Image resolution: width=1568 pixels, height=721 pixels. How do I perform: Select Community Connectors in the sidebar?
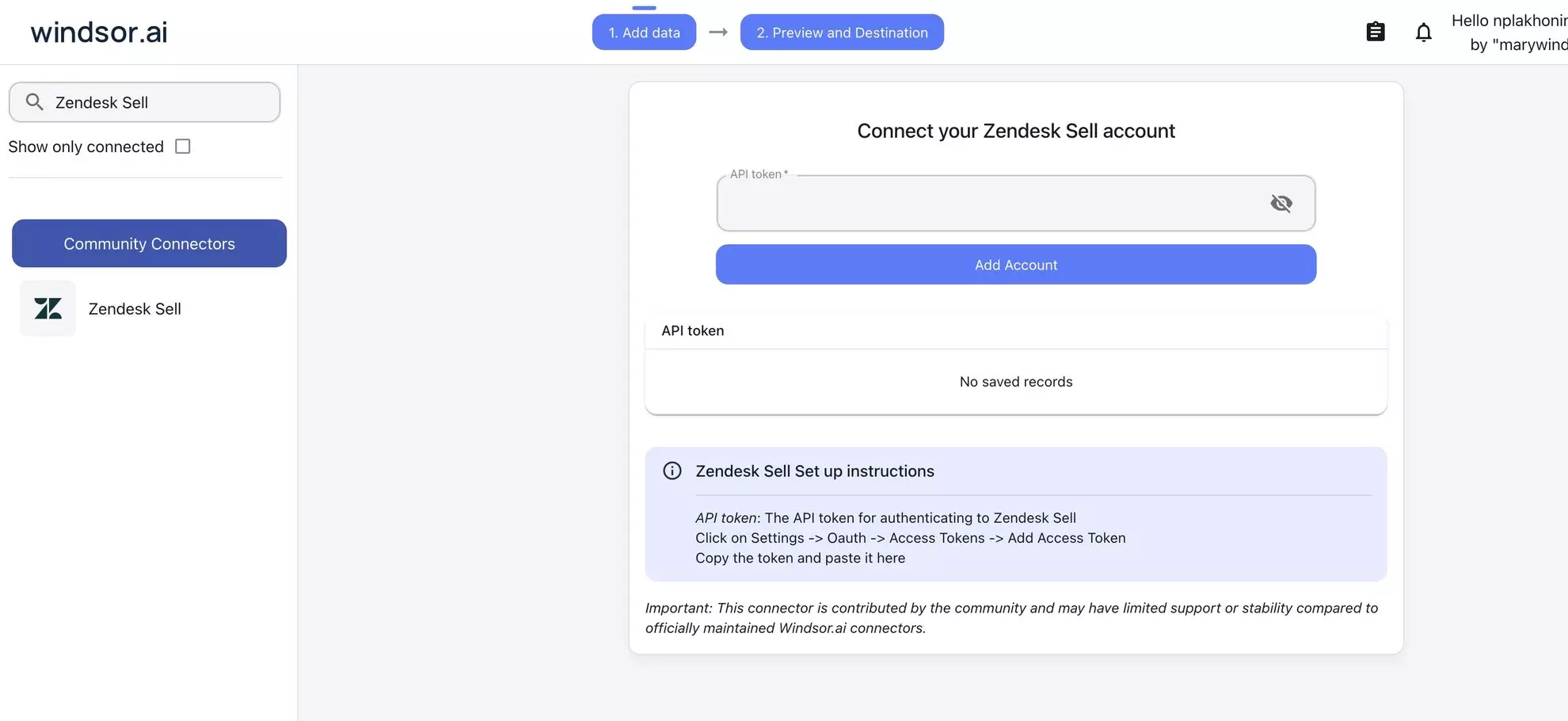coord(148,243)
